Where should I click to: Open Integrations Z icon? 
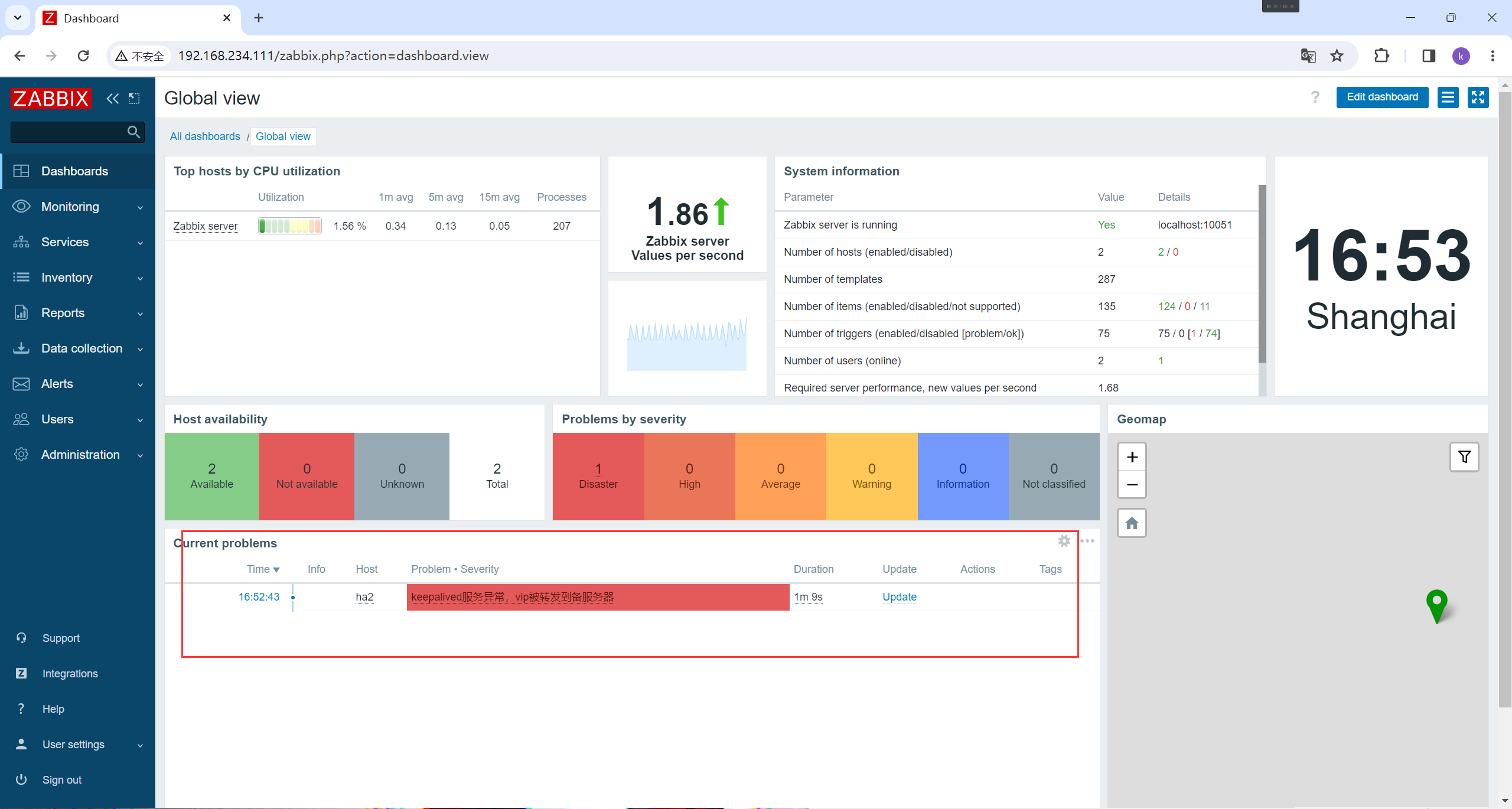pyautogui.click(x=21, y=673)
